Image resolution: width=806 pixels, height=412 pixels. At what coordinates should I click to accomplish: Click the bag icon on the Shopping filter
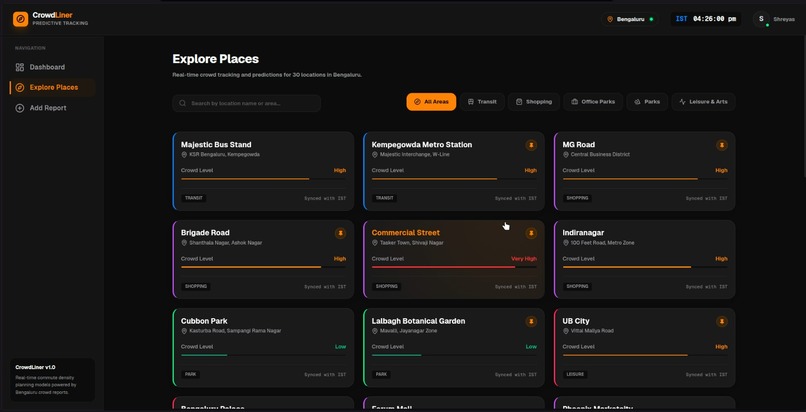pyautogui.click(x=519, y=102)
